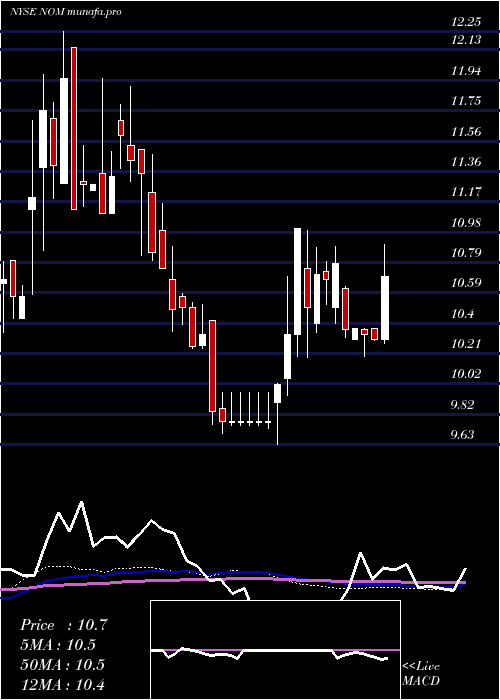500x700 pixels.
Task: Click the 10.02 price axis label
Action: click(466, 374)
